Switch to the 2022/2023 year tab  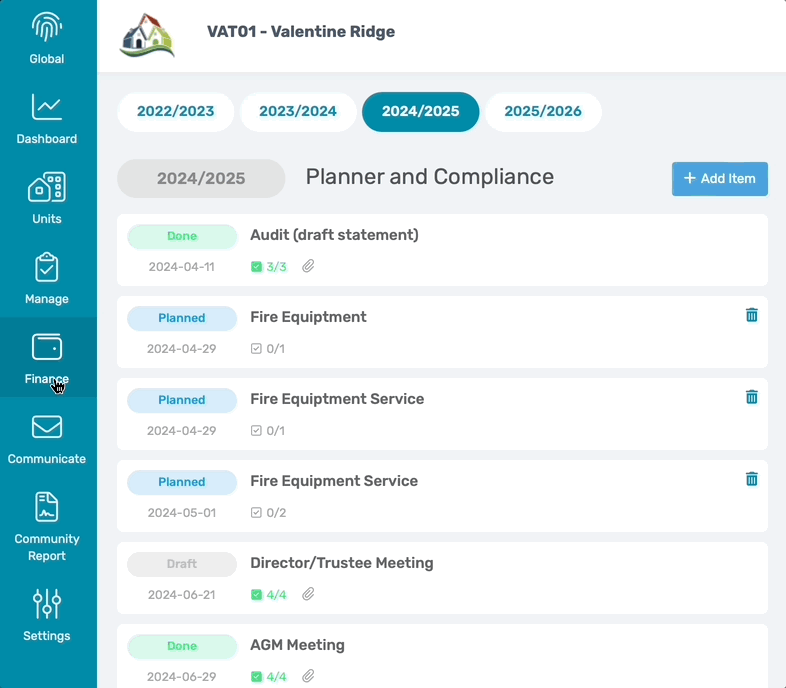(x=175, y=111)
